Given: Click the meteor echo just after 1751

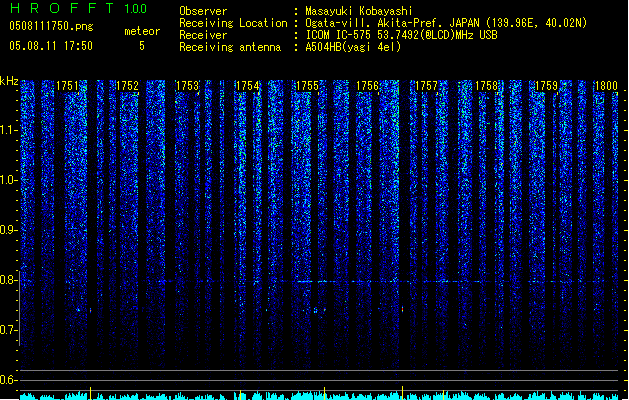Looking at the screenshot, I should [90, 310].
